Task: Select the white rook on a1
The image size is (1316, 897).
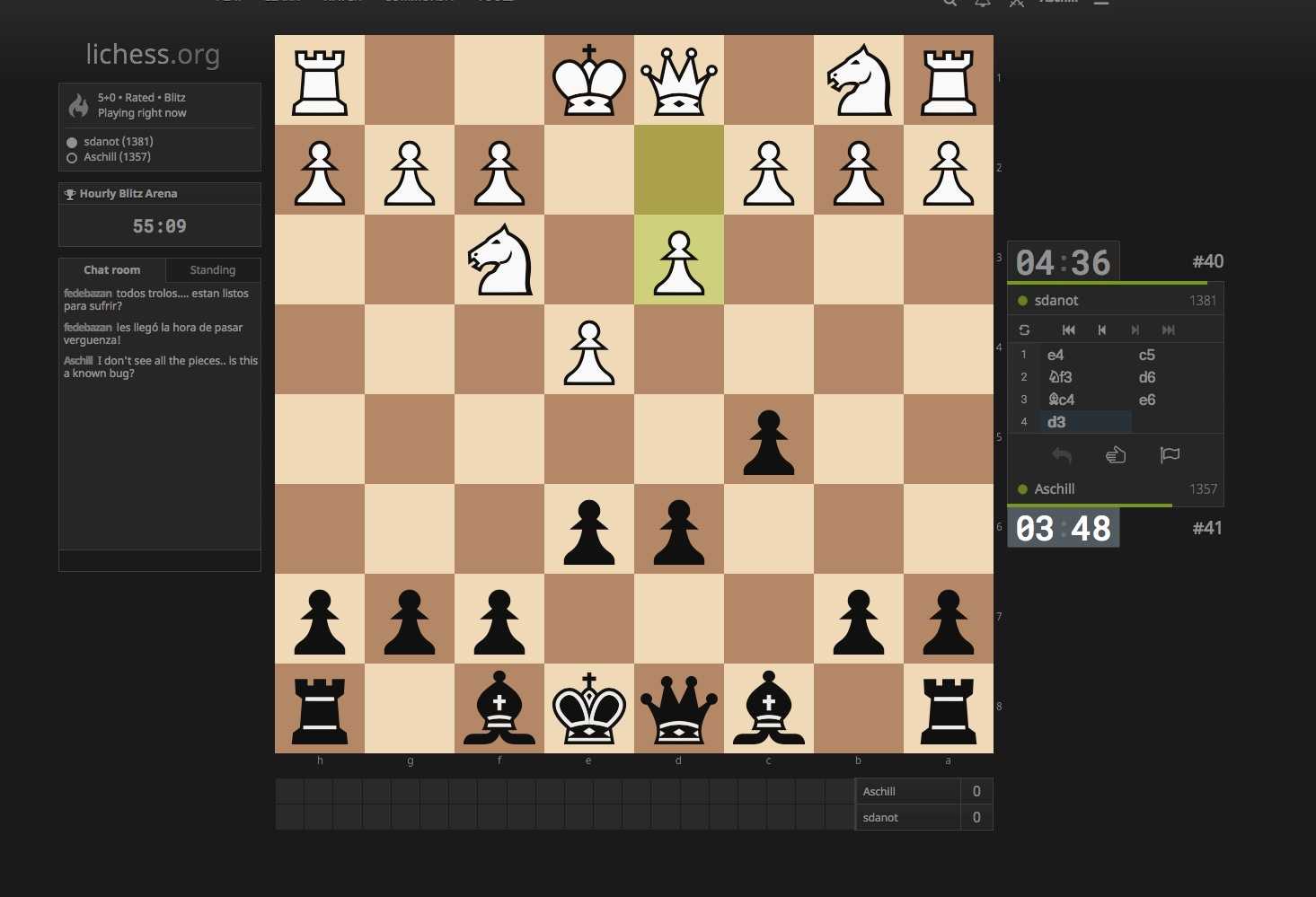Action: (949, 80)
